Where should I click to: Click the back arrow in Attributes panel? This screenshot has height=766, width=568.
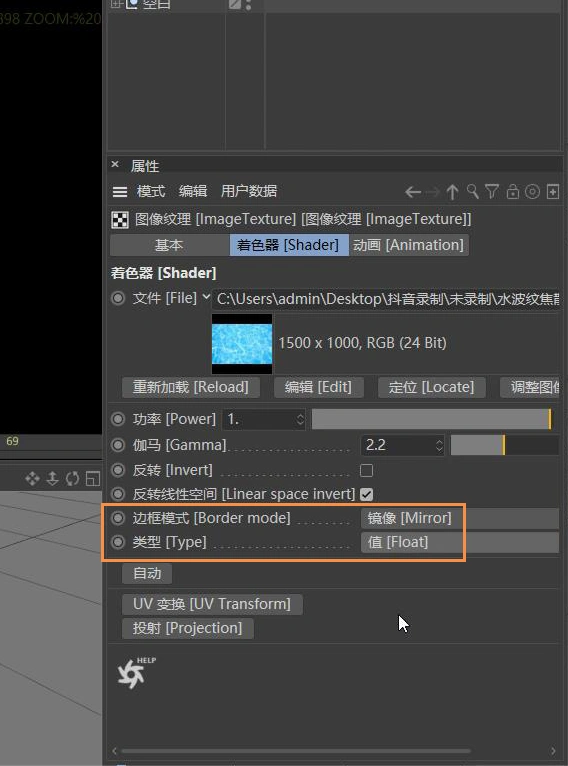(413, 192)
